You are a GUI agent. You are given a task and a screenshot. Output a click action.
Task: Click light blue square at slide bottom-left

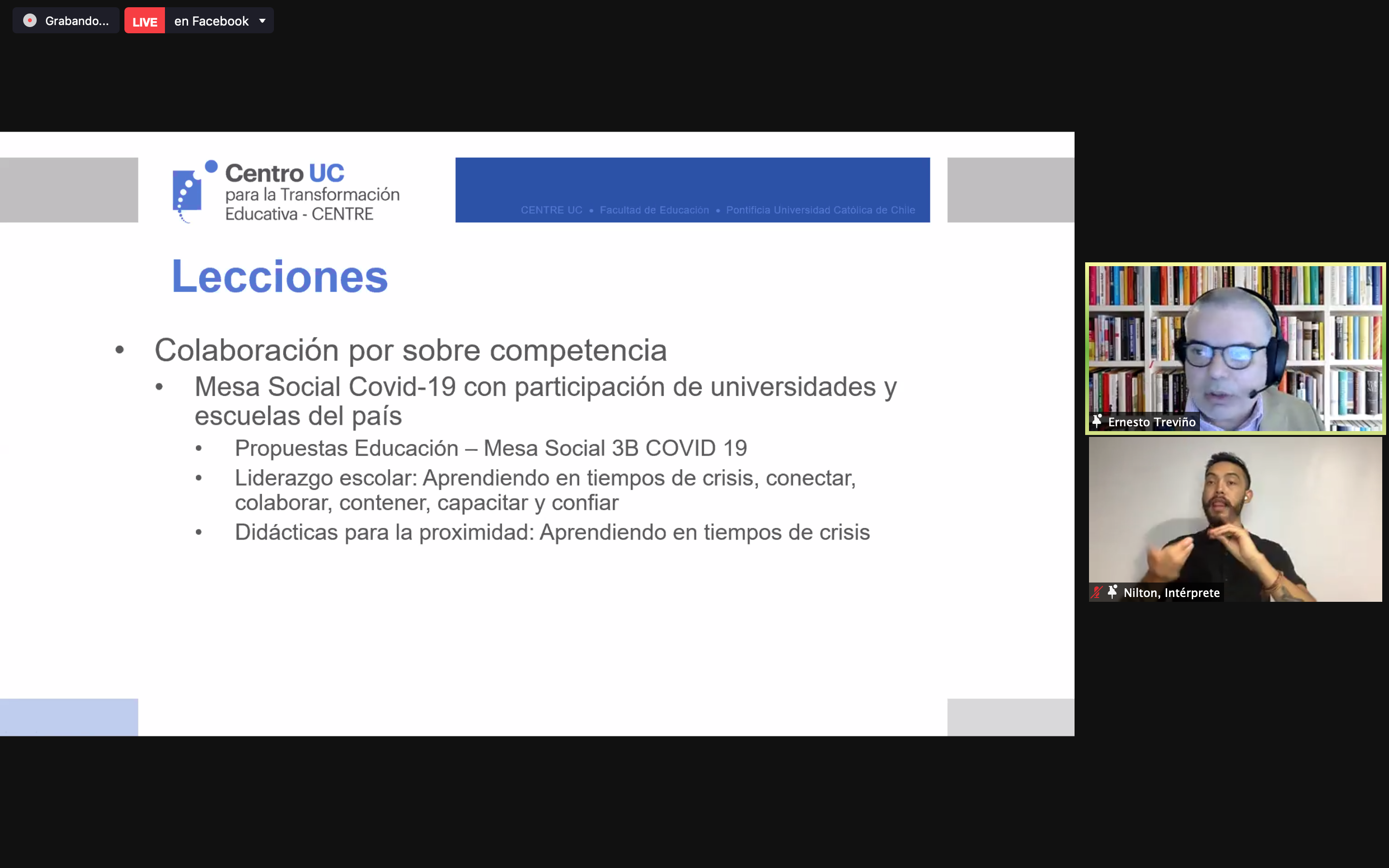click(69, 717)
